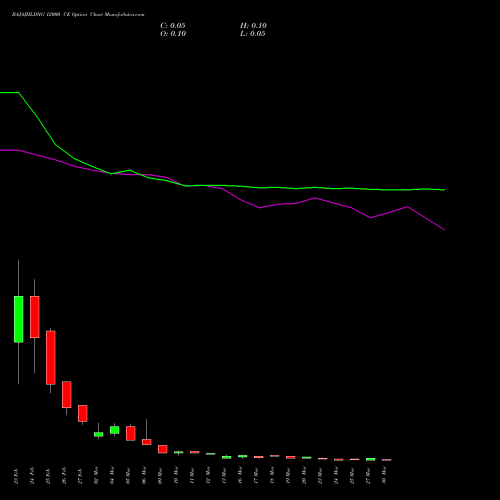Click the '09 Mar' date axis label

click(x=160, y=475)
